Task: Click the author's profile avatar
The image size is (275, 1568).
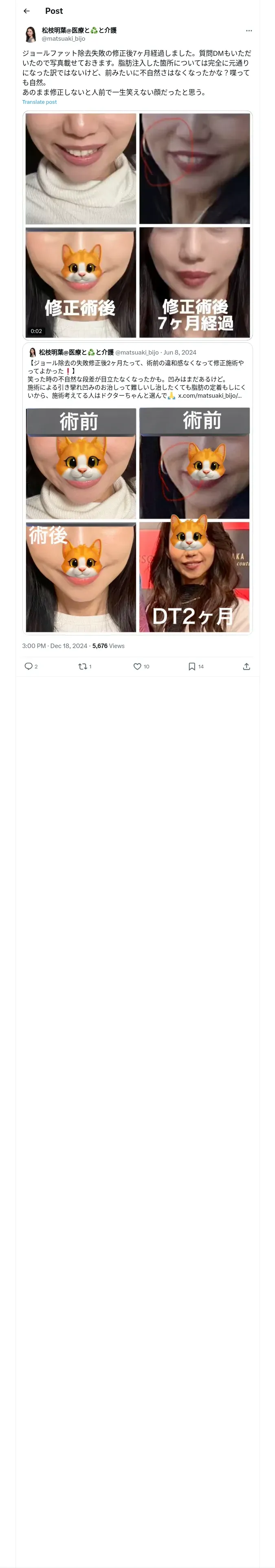Action: coord(31,34)
